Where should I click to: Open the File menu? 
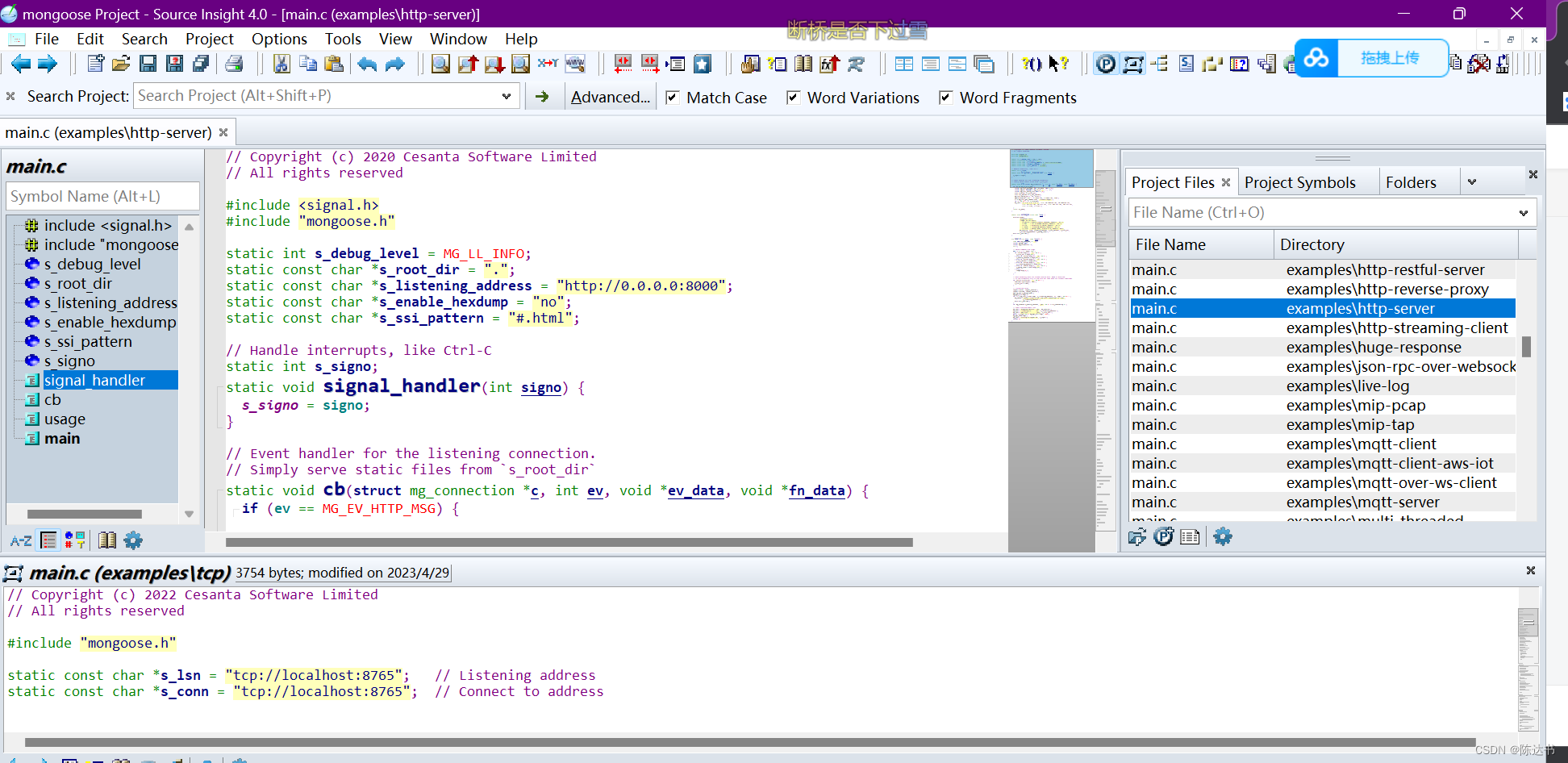[47, 39]
